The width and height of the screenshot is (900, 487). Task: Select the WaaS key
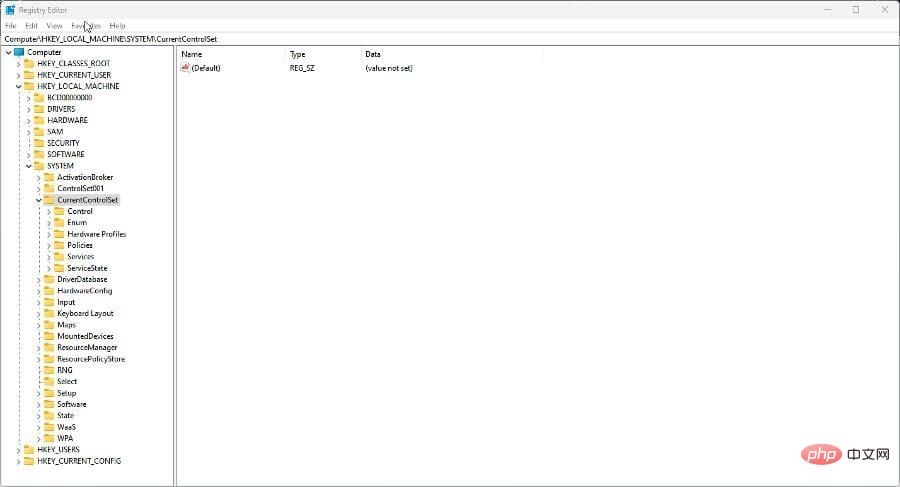click(67, 427)
